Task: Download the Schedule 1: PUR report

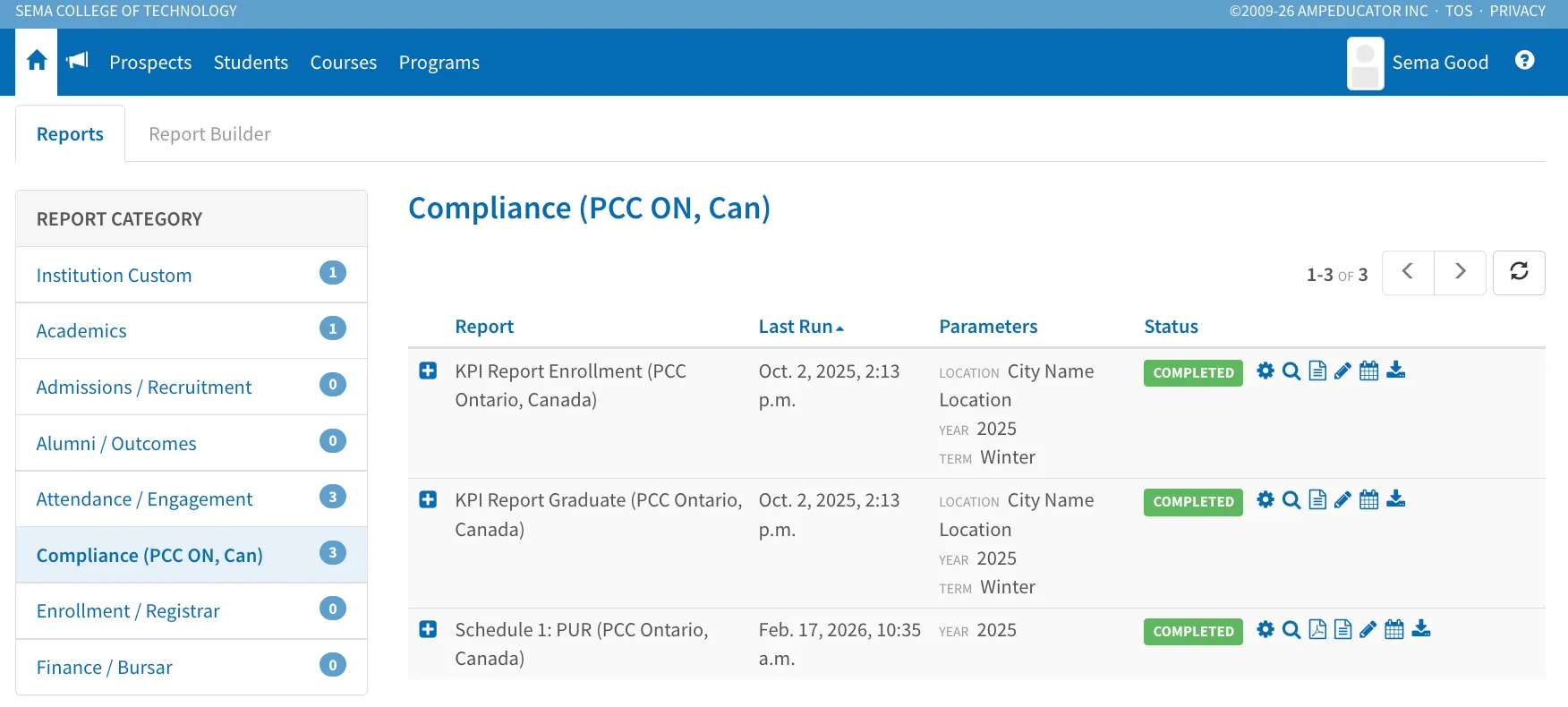Action: point(1421,629)
